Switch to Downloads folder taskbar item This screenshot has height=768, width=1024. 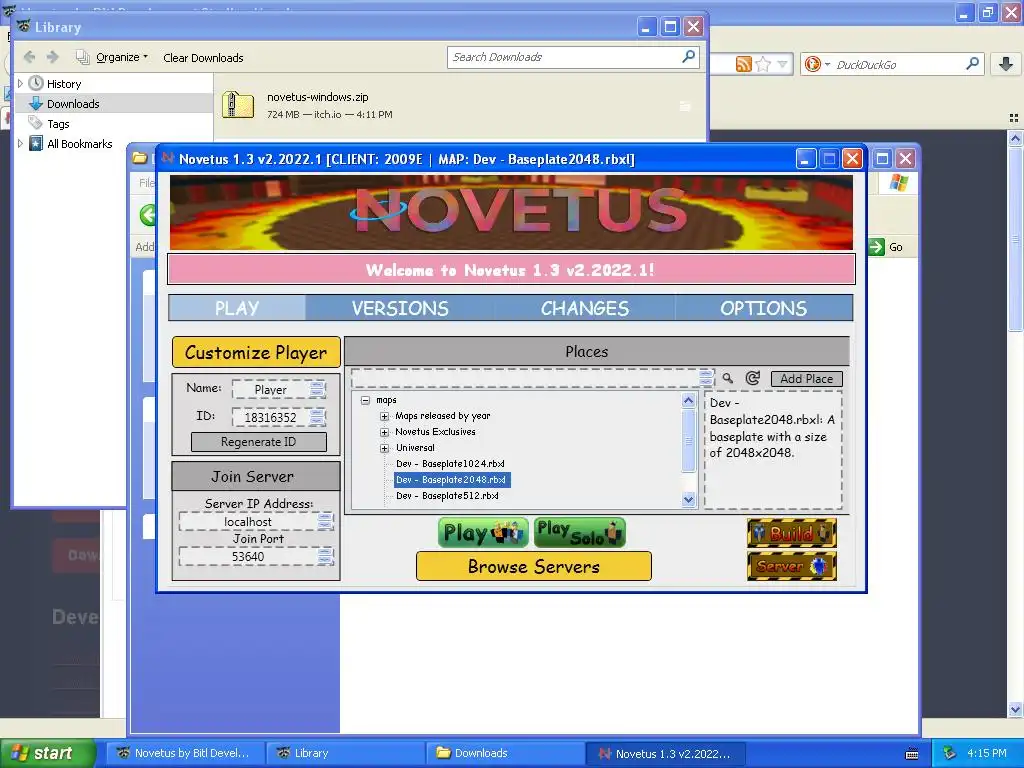pos(504,753)
